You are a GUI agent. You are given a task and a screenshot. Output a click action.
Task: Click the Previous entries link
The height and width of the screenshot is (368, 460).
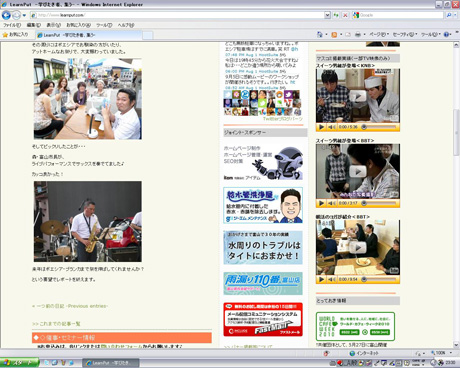click(70, 306)
